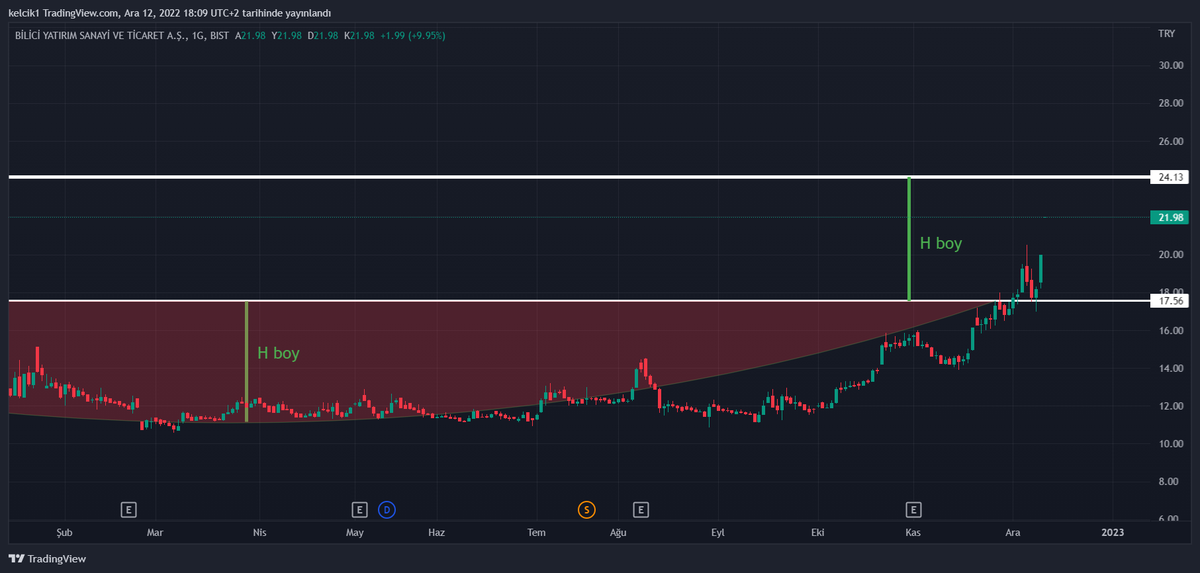Viewport: 1200px width, 573px height.
Task: Click the Eyl month label on time axis
Action: click(x=718, y=533)
